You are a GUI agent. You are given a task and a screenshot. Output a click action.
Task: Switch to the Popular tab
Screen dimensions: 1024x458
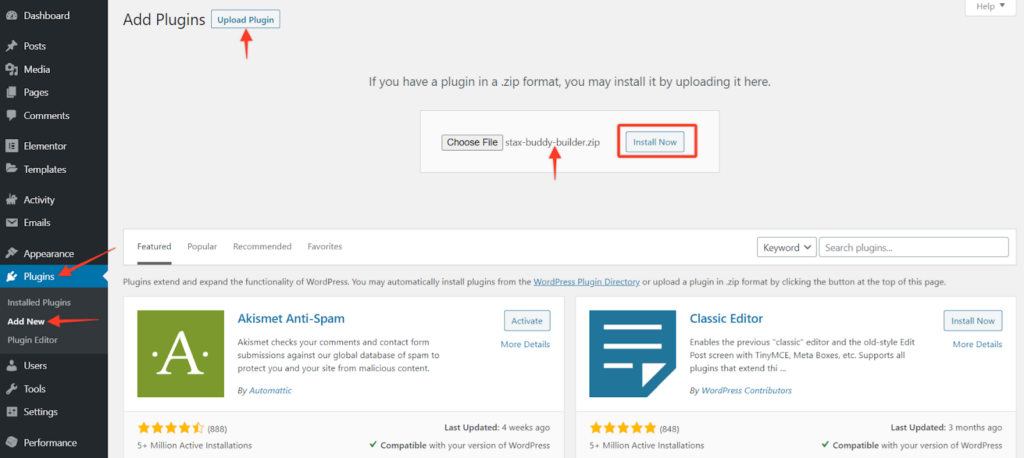tap(202, 247)
